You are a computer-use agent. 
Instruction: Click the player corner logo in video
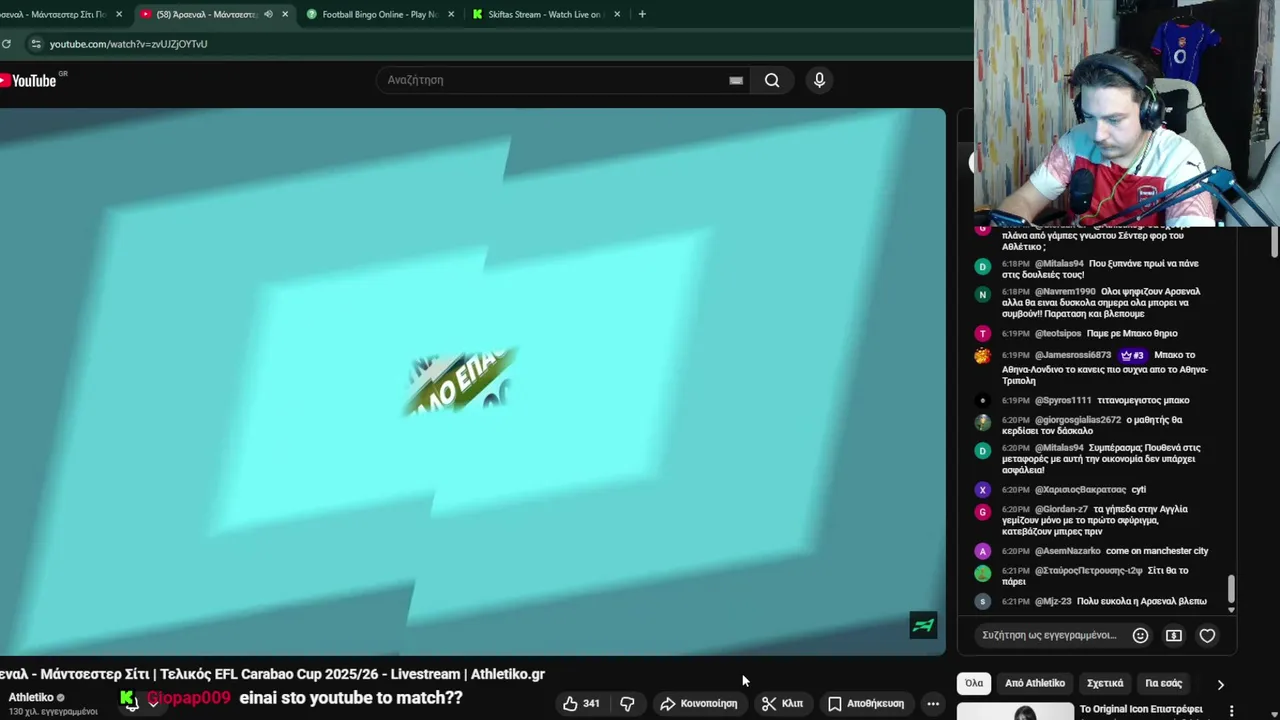point(923,625)
